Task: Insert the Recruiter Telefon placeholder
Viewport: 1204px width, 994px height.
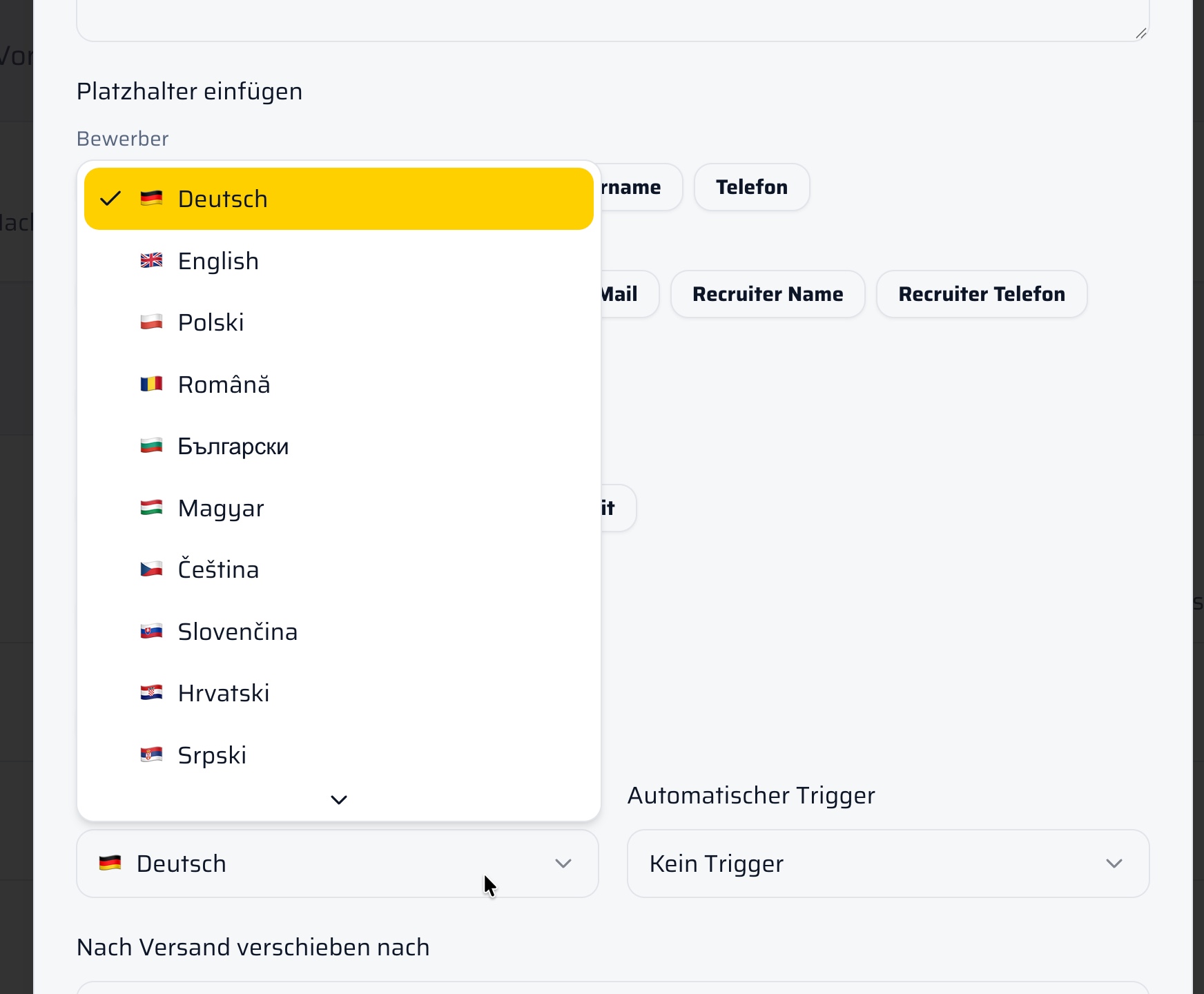Action: point(982,294)
